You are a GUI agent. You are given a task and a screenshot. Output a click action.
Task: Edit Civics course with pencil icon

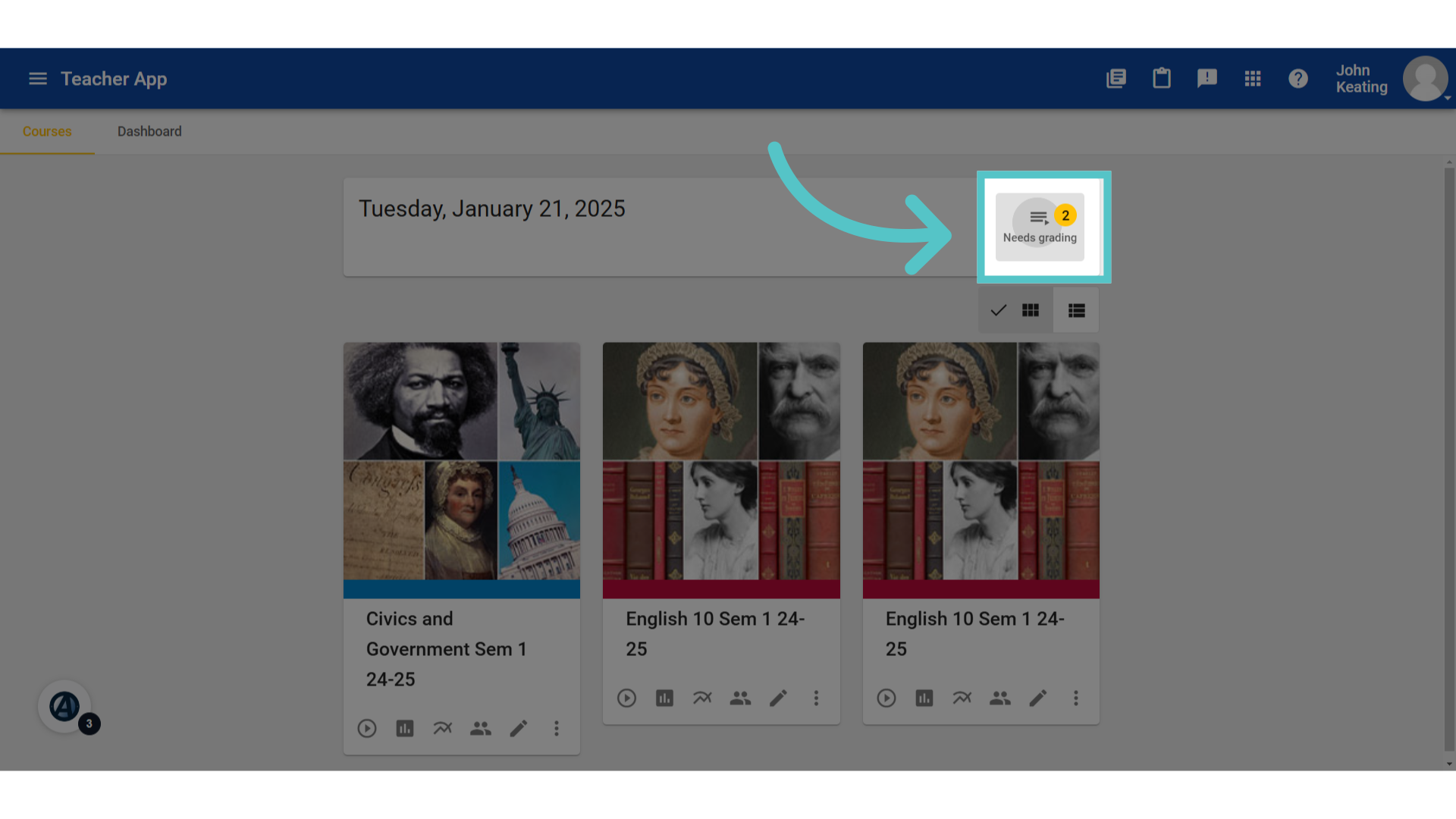coord(519,729)
